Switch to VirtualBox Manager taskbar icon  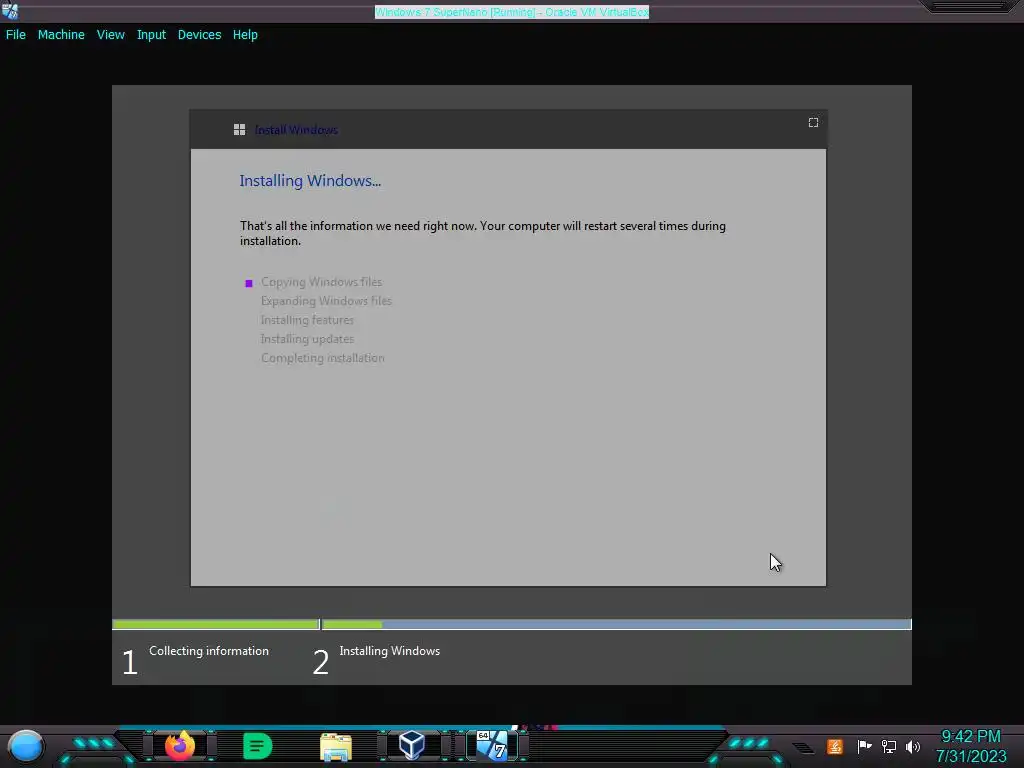412,745
